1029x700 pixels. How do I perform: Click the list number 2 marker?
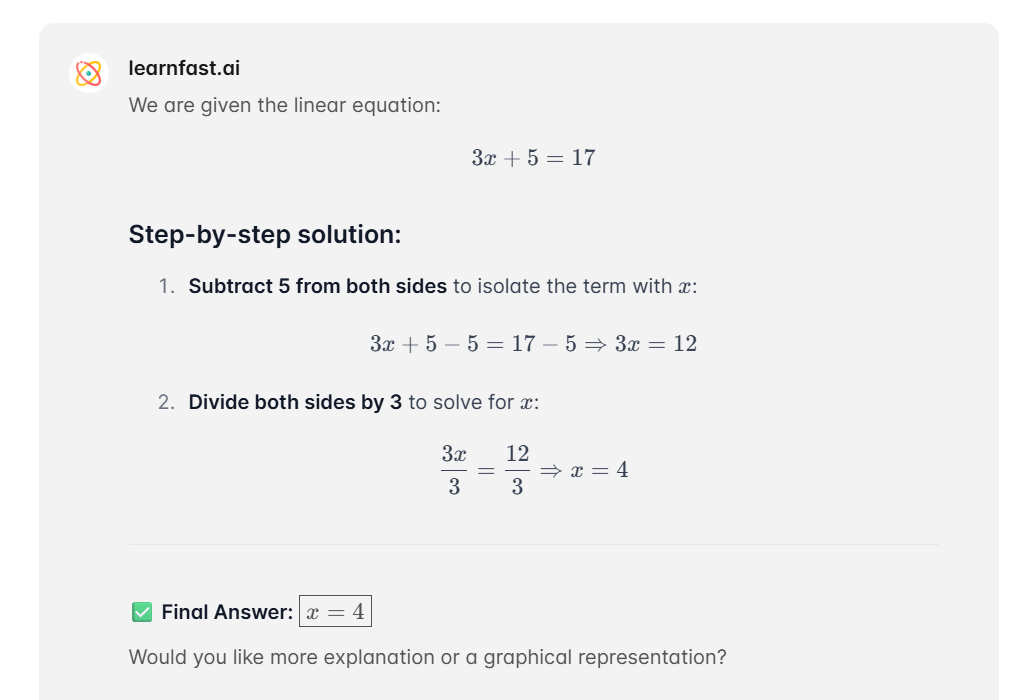(x=166, y=401)
